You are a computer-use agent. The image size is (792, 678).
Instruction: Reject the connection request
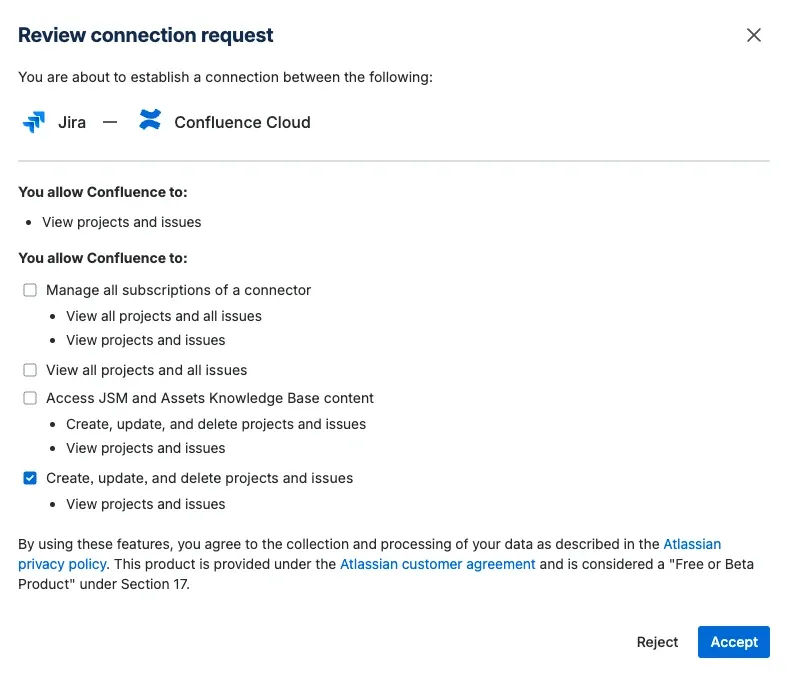coord(657,642)
